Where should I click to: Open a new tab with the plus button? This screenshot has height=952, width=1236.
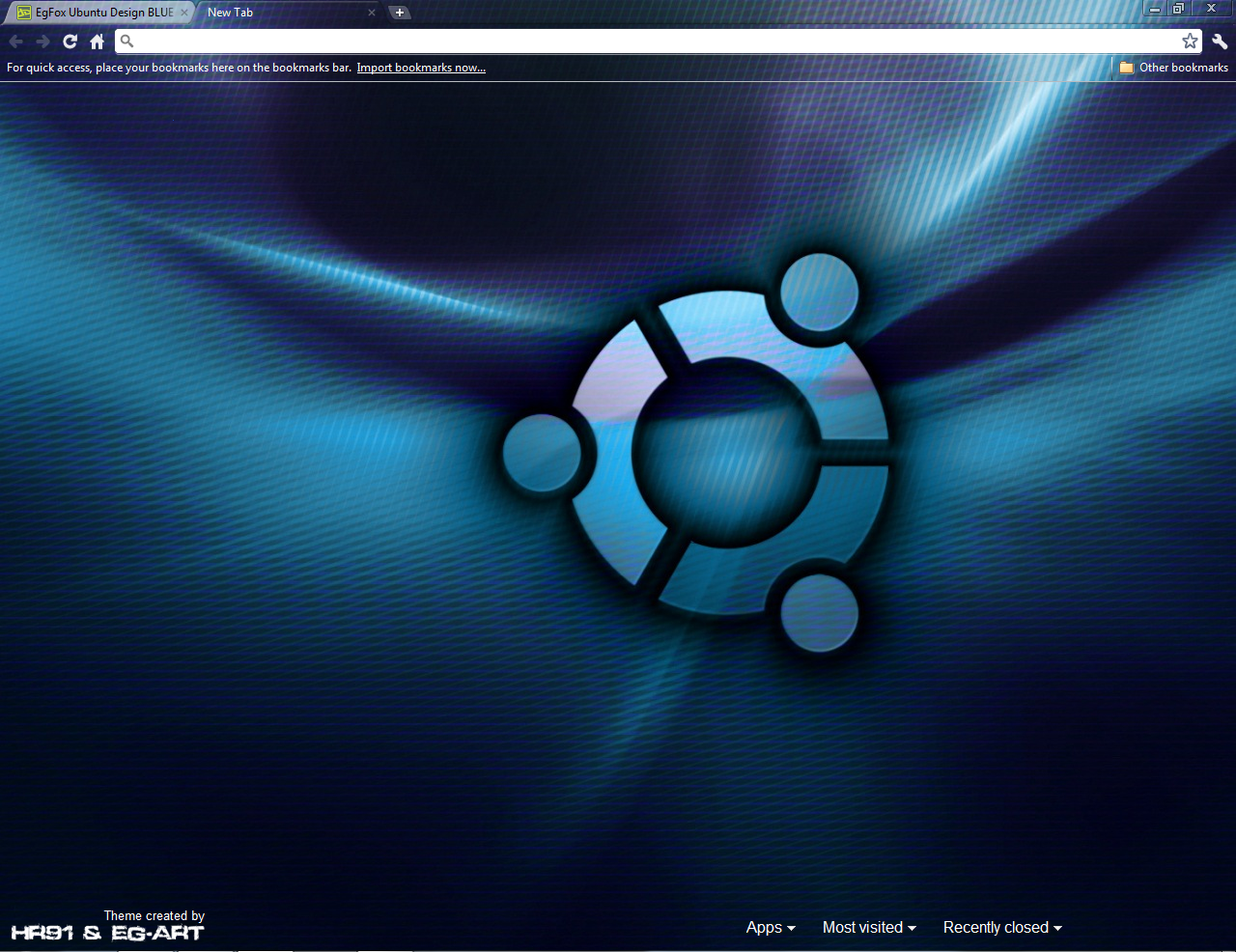coord(400,13)
